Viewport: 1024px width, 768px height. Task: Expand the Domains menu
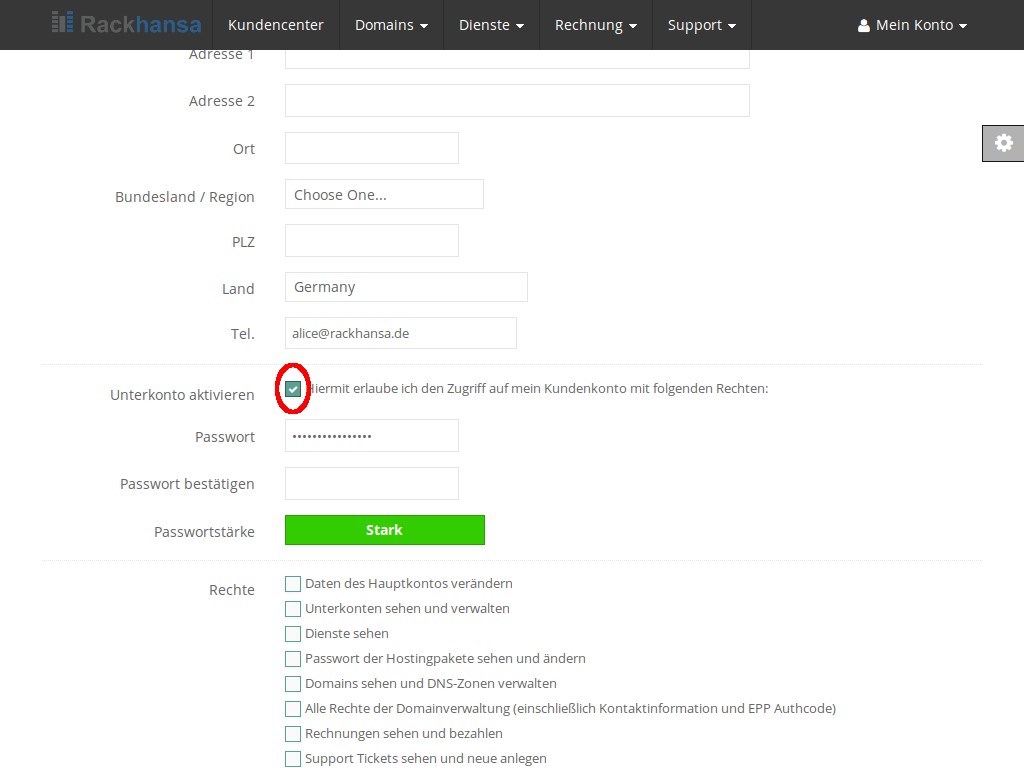click(x=391, y=25)
